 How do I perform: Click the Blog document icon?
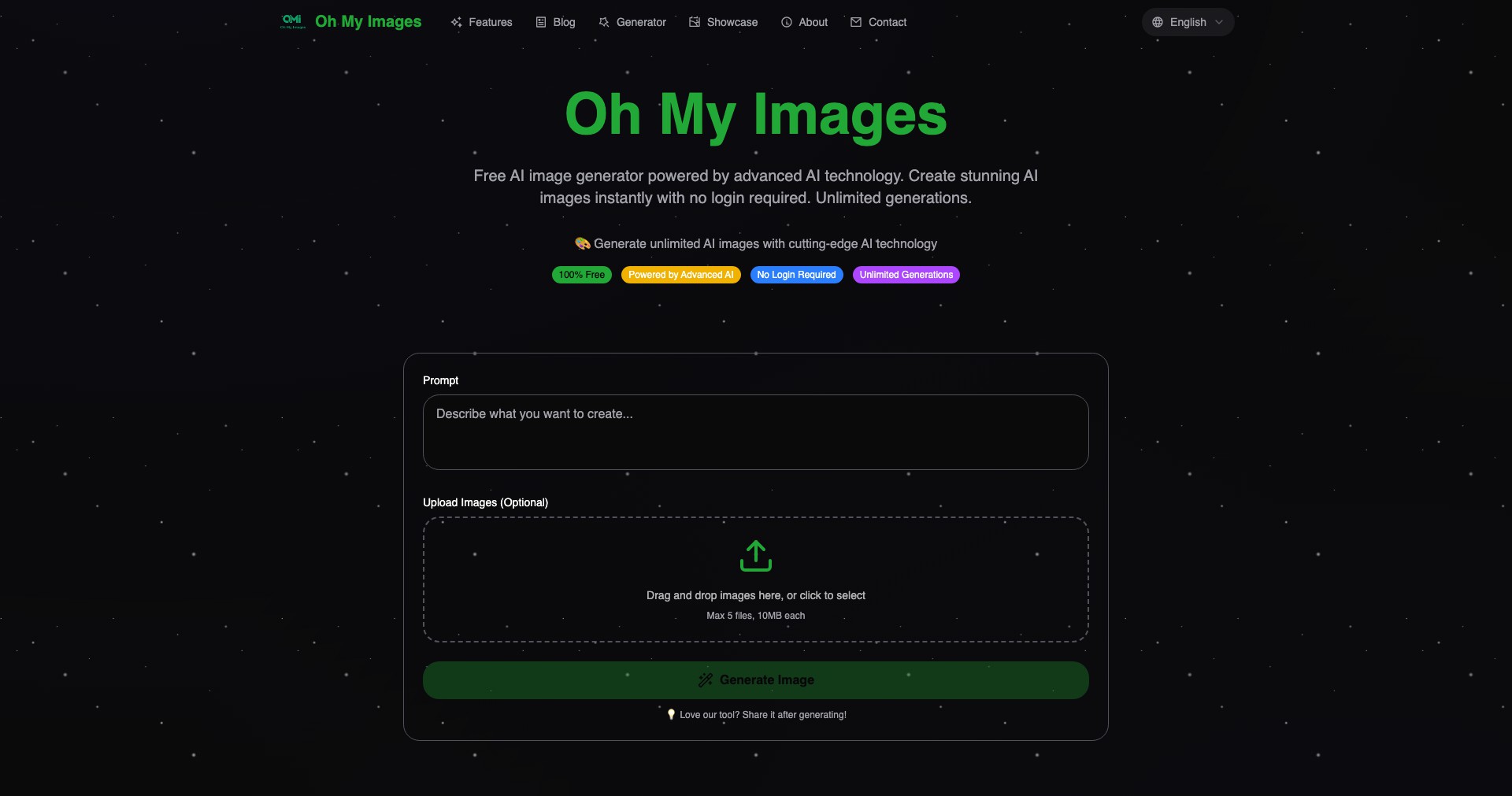(x=541, y=22)
